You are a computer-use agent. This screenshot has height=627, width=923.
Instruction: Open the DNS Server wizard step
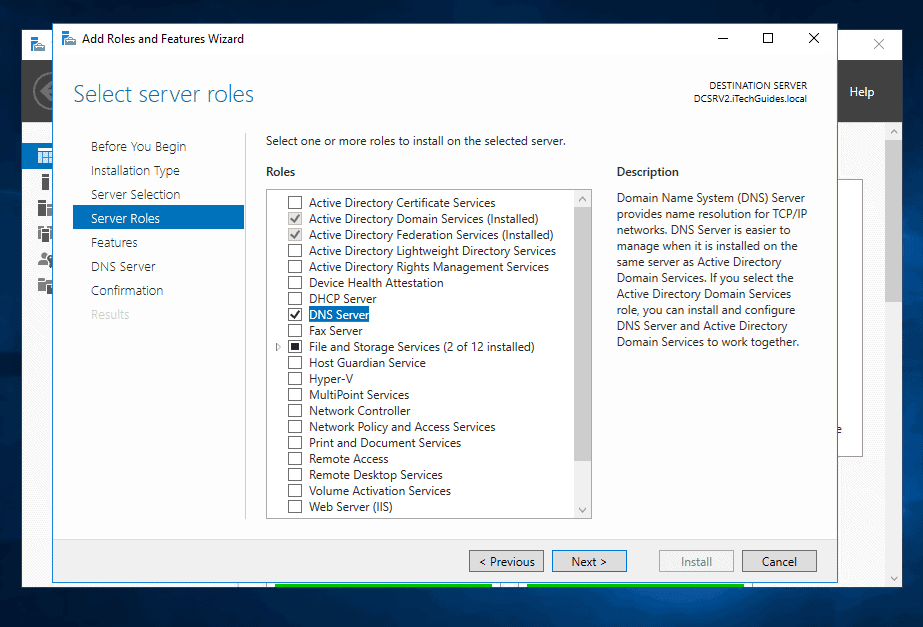tap(123, 266)
